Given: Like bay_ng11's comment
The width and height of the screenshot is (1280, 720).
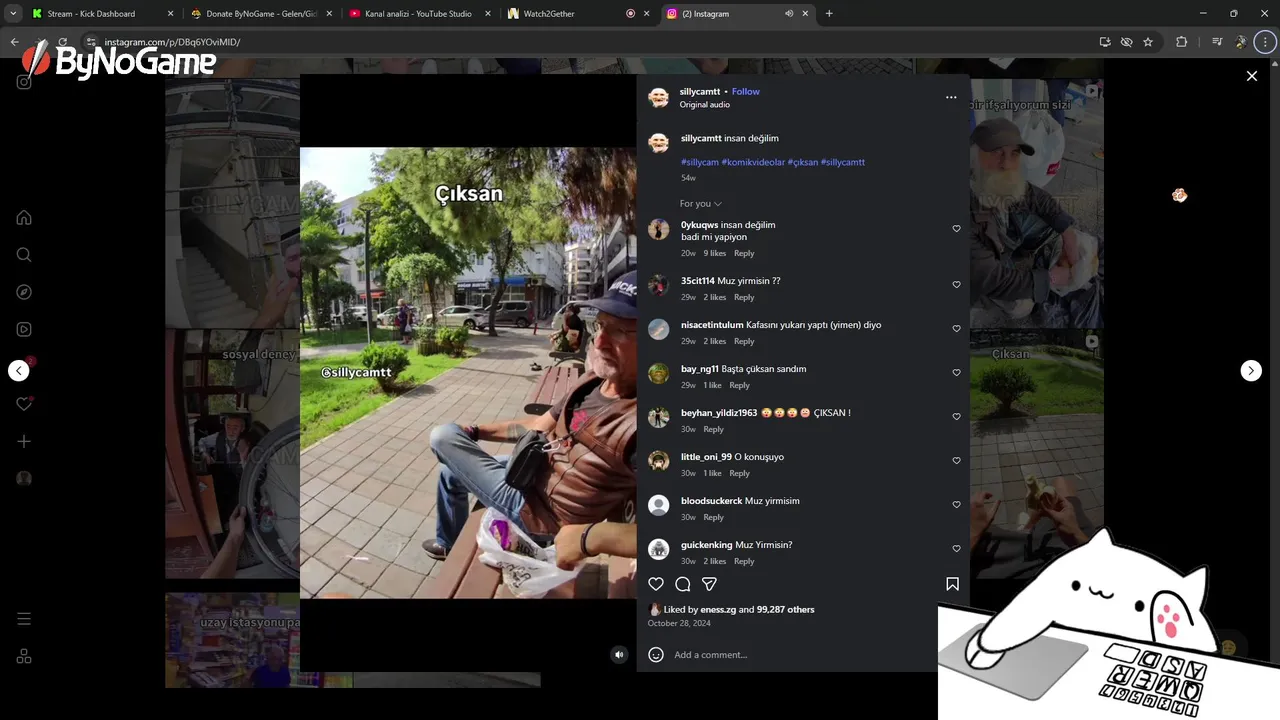Looking at the screenshot, I should [956, 373].
